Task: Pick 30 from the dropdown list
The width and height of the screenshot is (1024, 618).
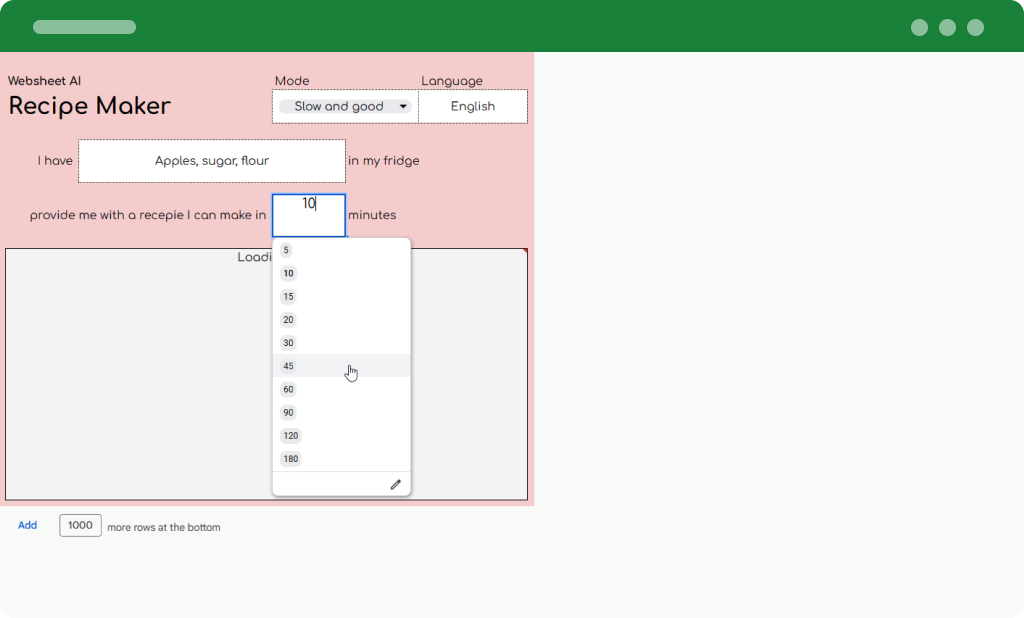Action: 288,343
